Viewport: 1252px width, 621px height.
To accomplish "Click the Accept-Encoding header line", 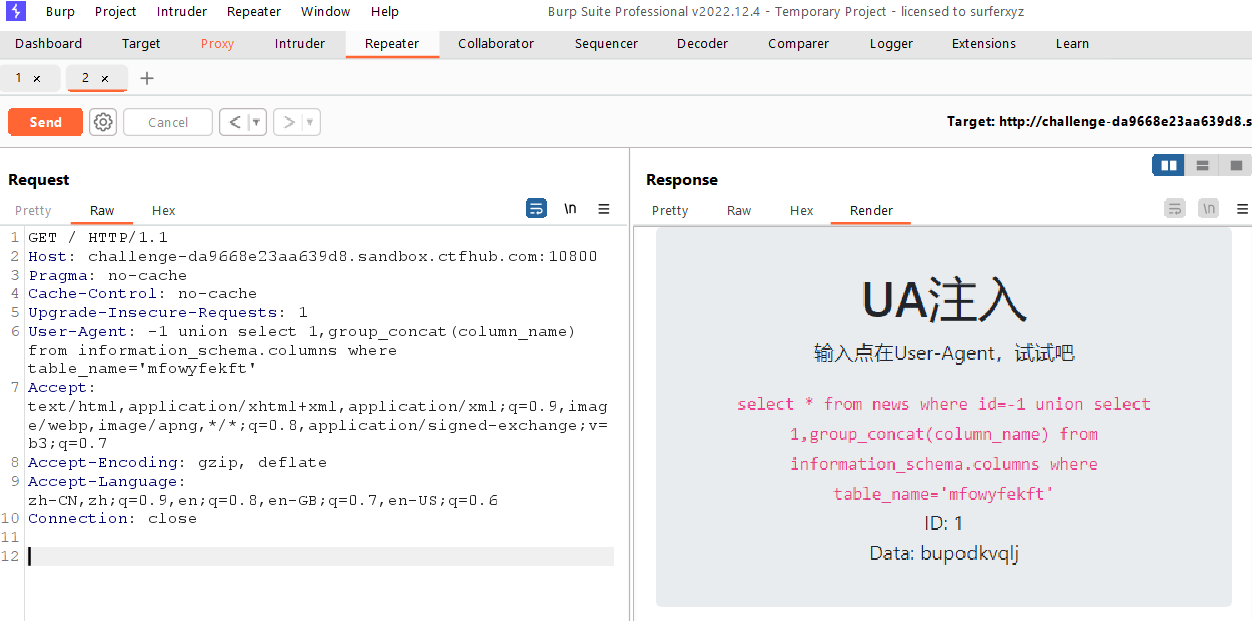I will 177,462.
